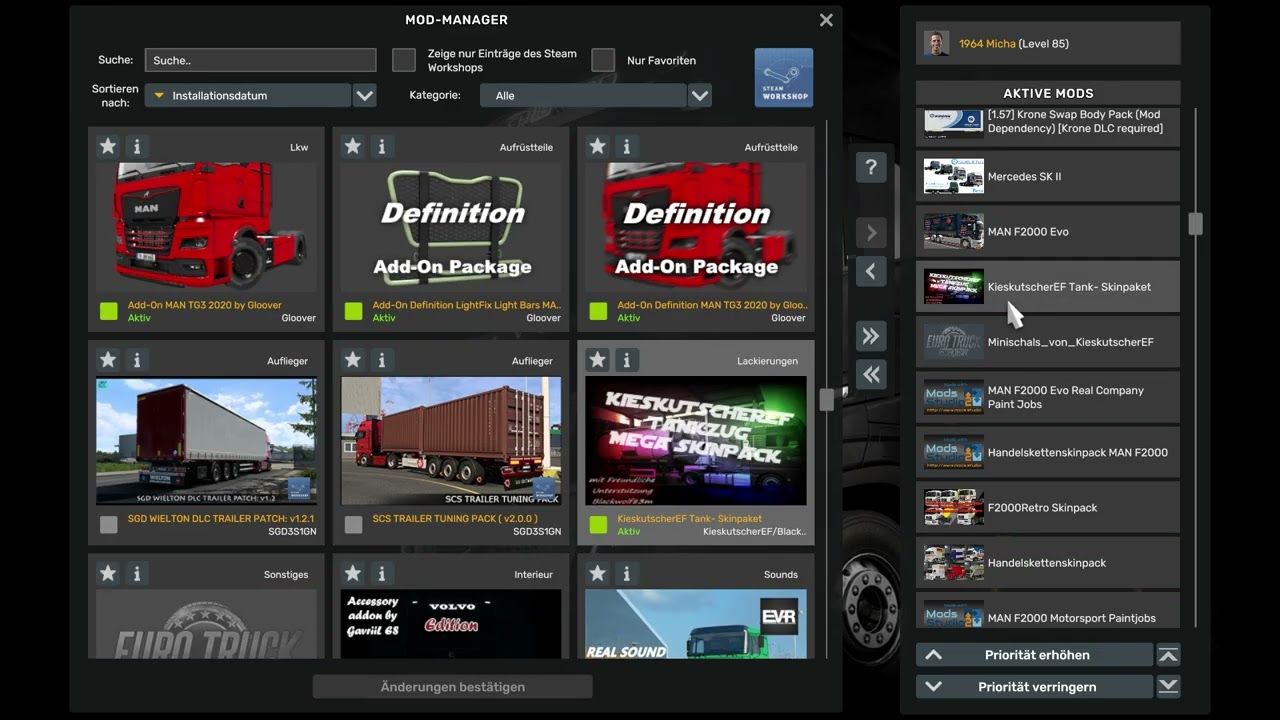Star the KieskutscherEF Tank-Skinpaket card
The height and width of the screenshot is (720, 1280).
(598, 360)
